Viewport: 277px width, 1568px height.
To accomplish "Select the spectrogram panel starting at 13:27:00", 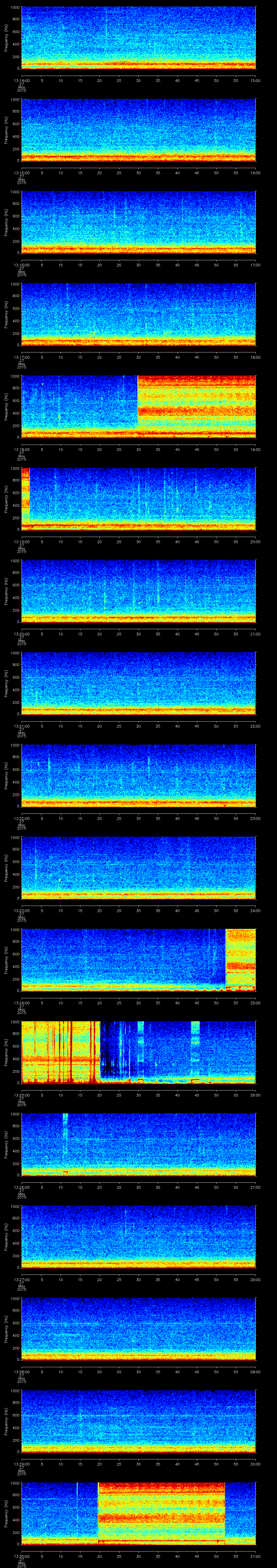I will coord(138,1237).
